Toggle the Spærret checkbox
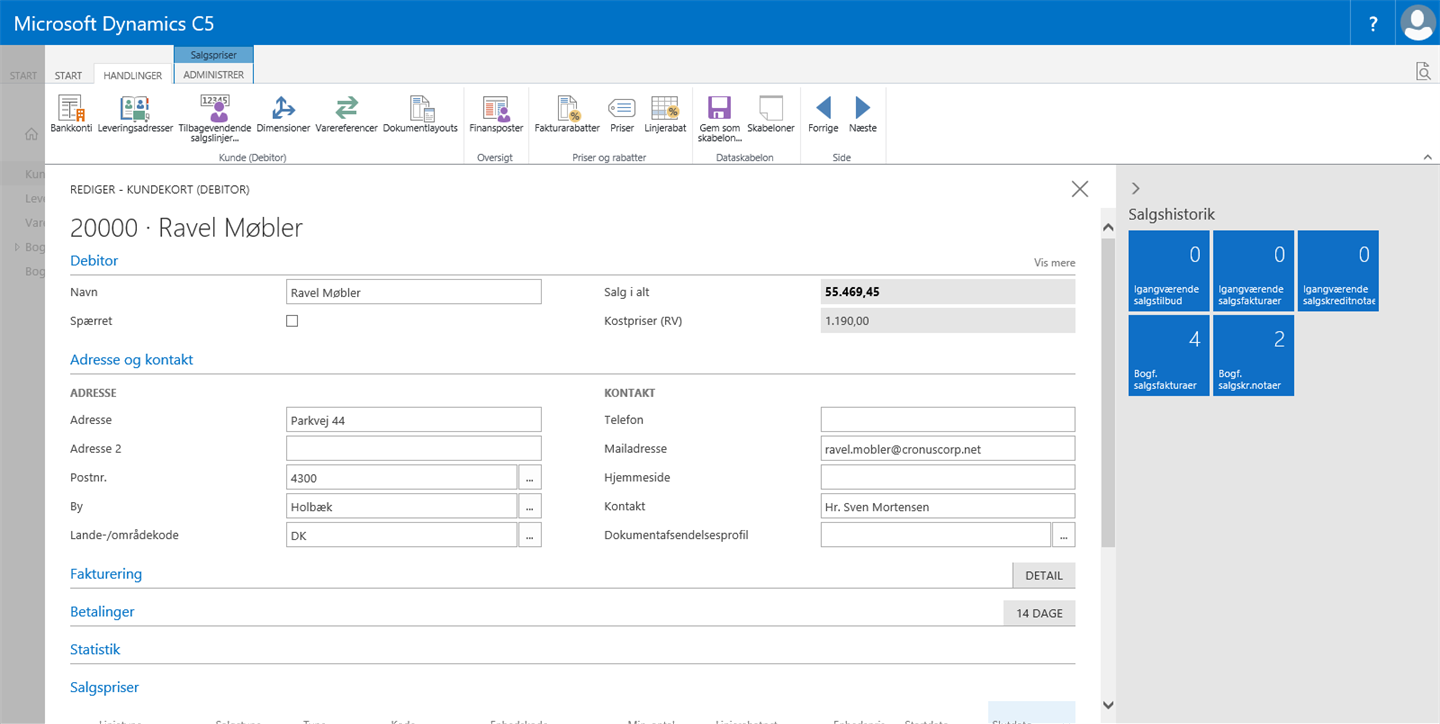1440x724 pixels. (292, 321)
